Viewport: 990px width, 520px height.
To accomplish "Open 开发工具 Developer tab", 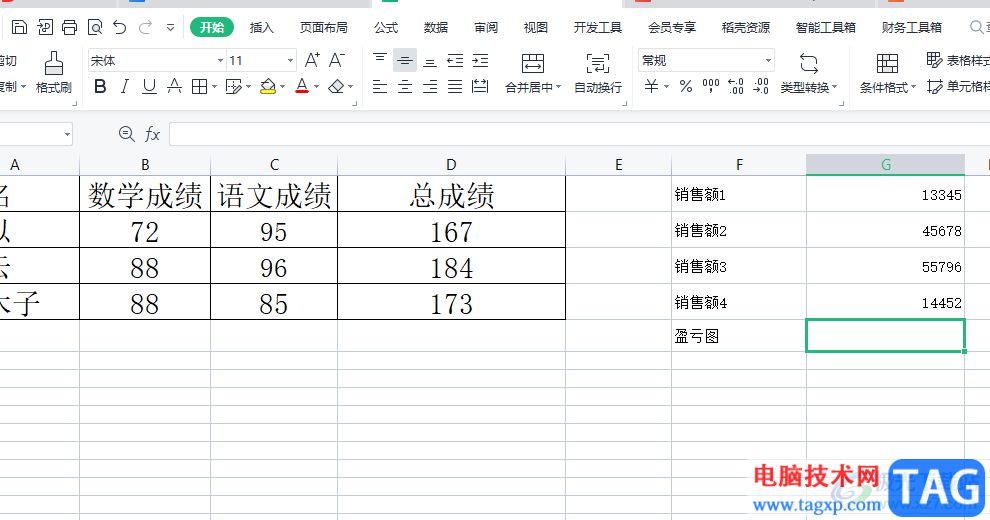I will coord(597,27).
